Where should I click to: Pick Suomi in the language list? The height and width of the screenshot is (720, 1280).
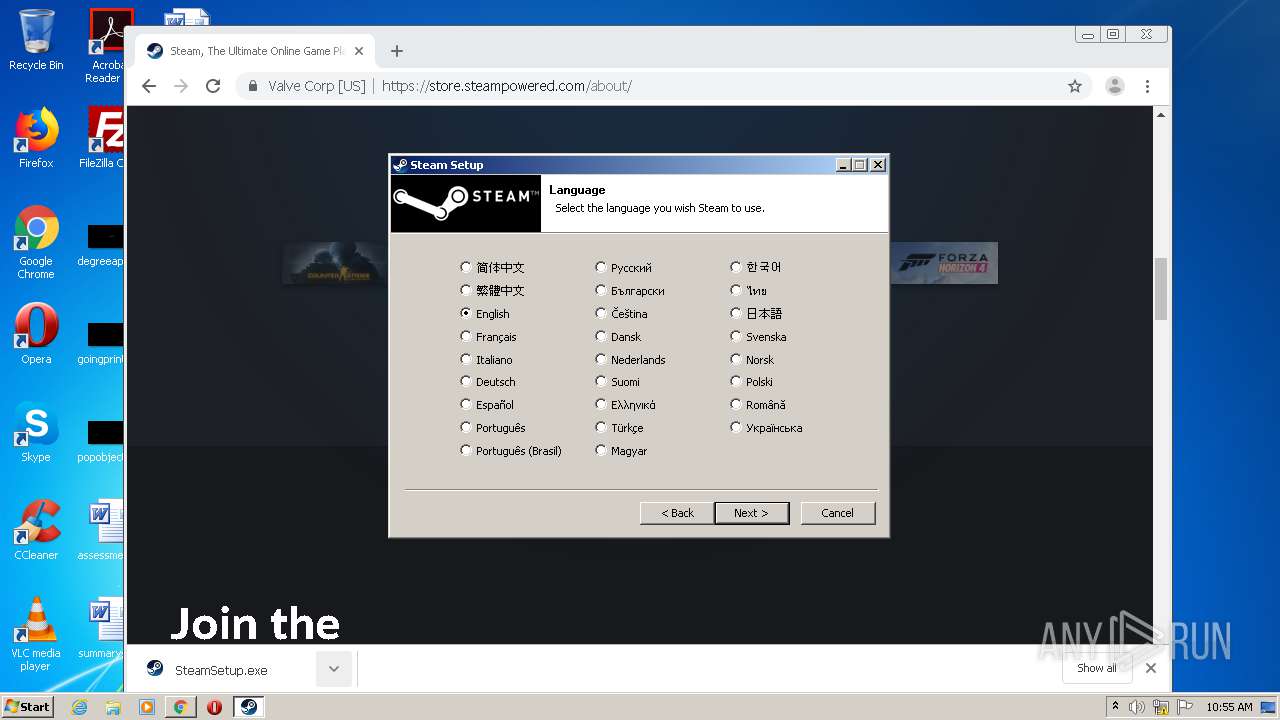(601, 381)
